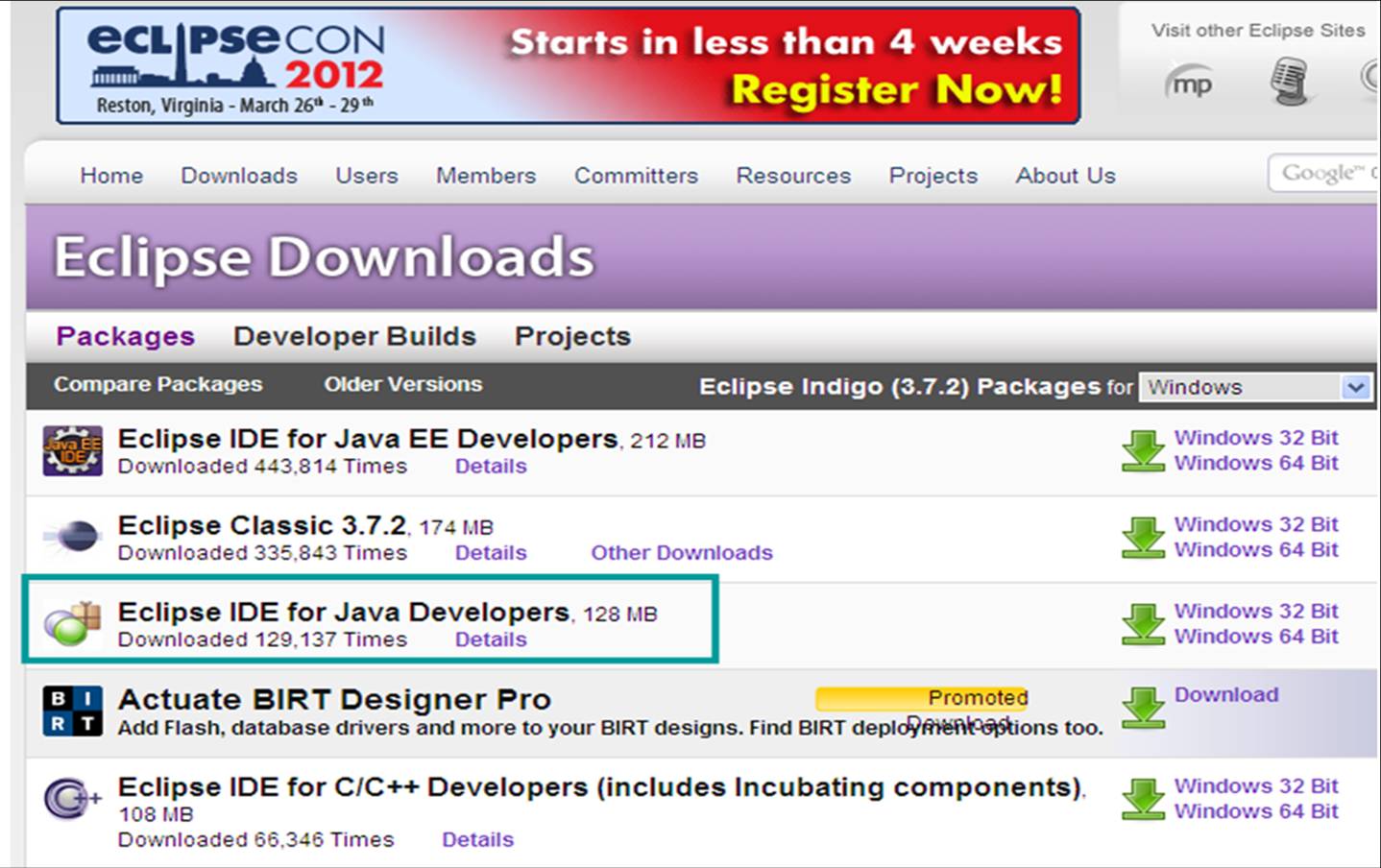
Task: Click the 'Downloaded 66,346 Times' text
Action: (255, 840)
